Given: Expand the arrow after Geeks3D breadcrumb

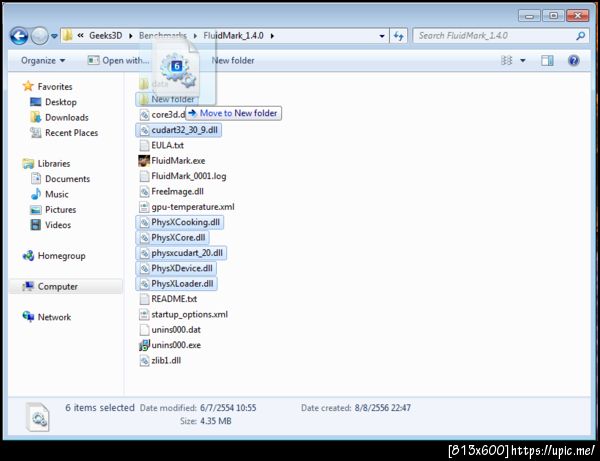Looking at the screenshot, I should click(x=130, y=36).
